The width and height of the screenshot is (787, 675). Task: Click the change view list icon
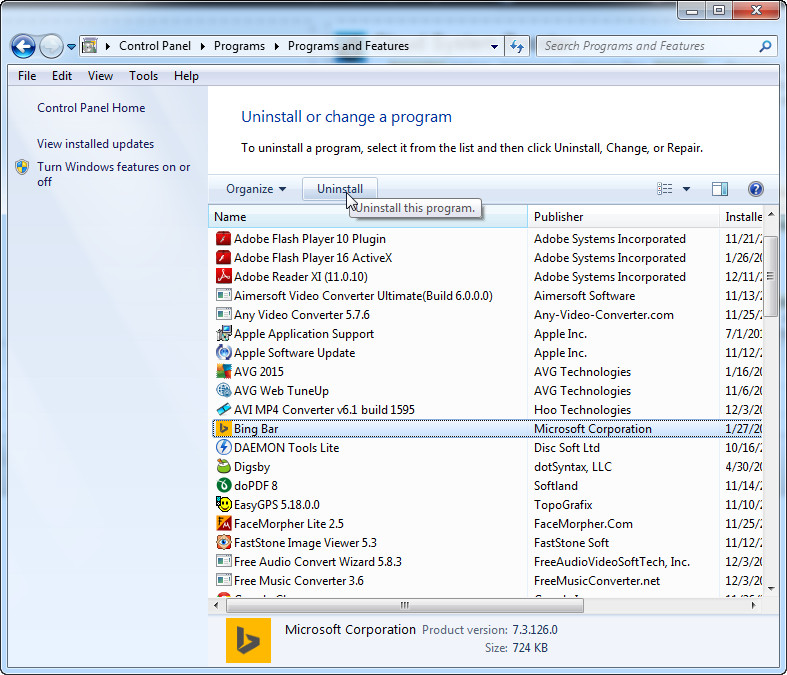665,189
